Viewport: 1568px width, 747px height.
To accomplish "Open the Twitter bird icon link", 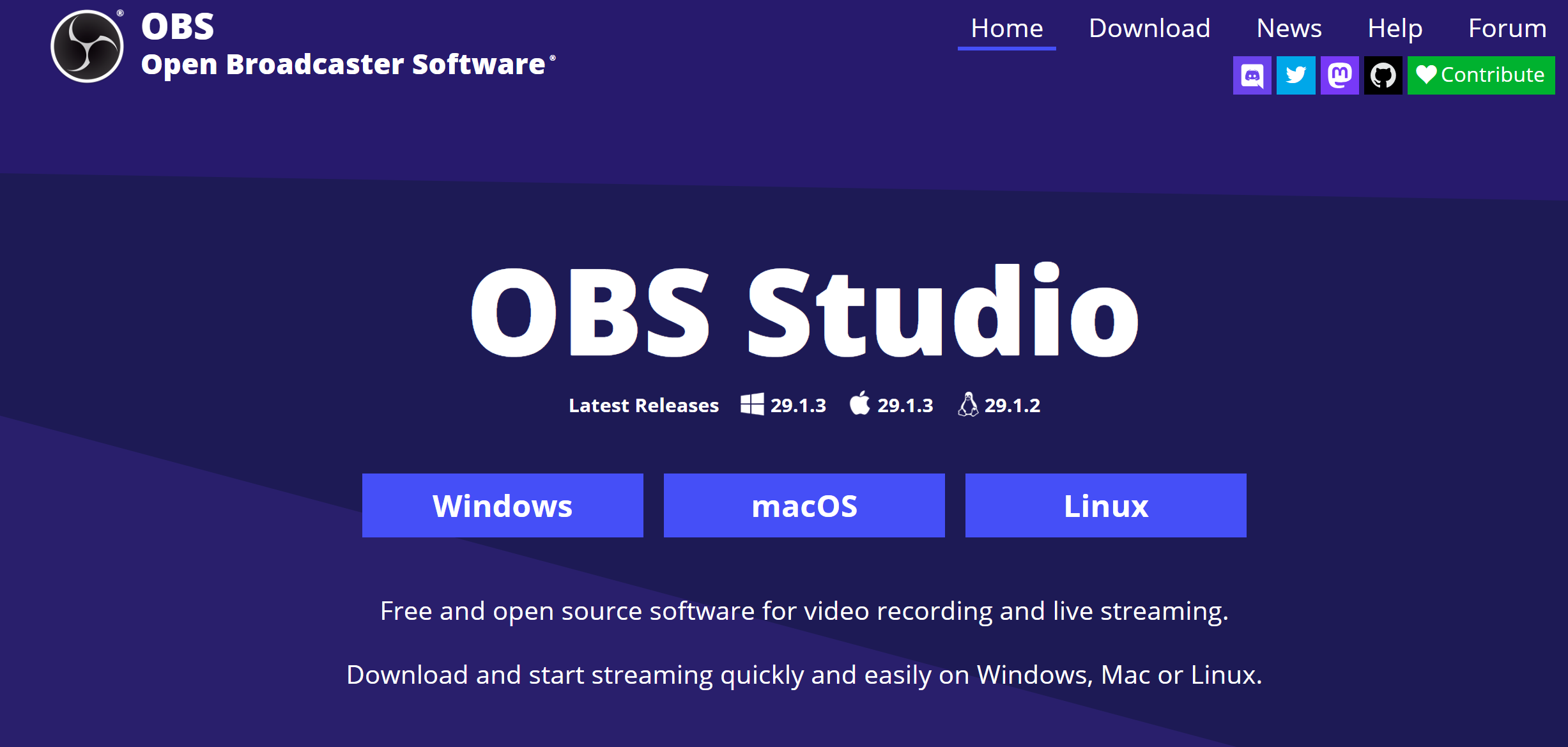I will tap(1296, 75).
